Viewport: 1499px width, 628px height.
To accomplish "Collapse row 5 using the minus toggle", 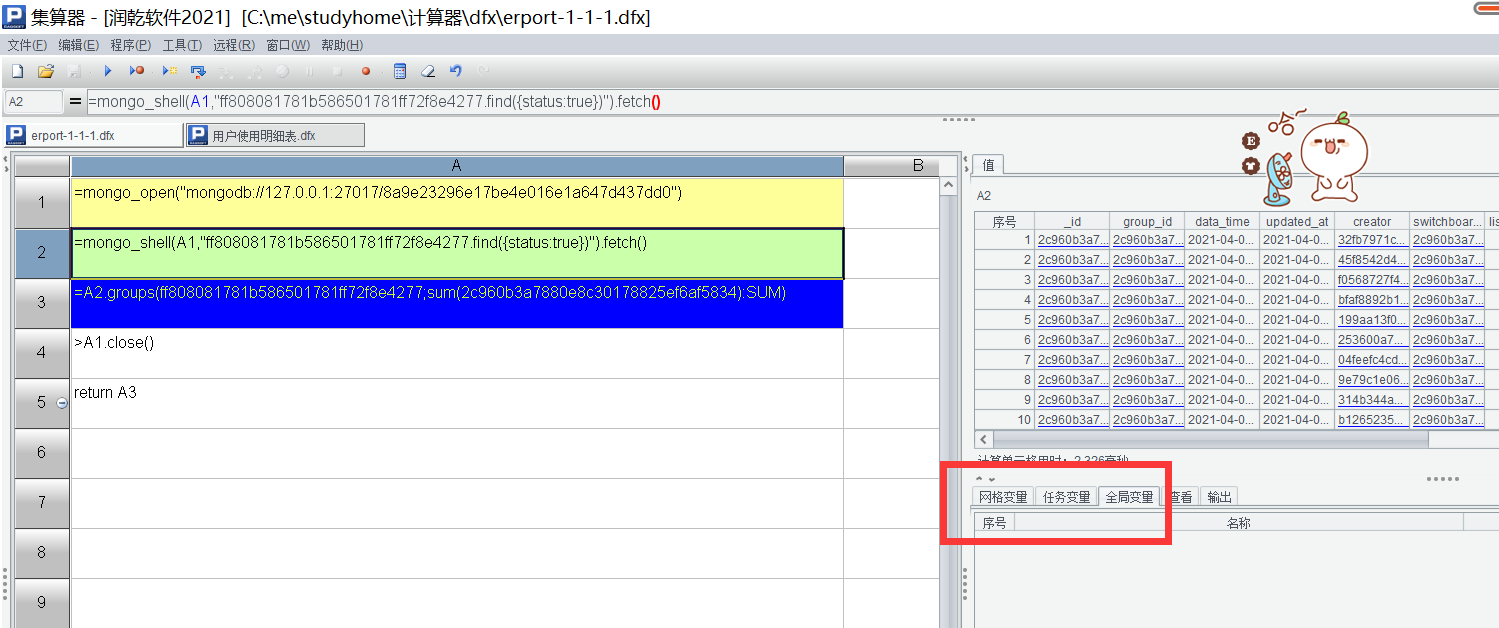I will (62, 403).
